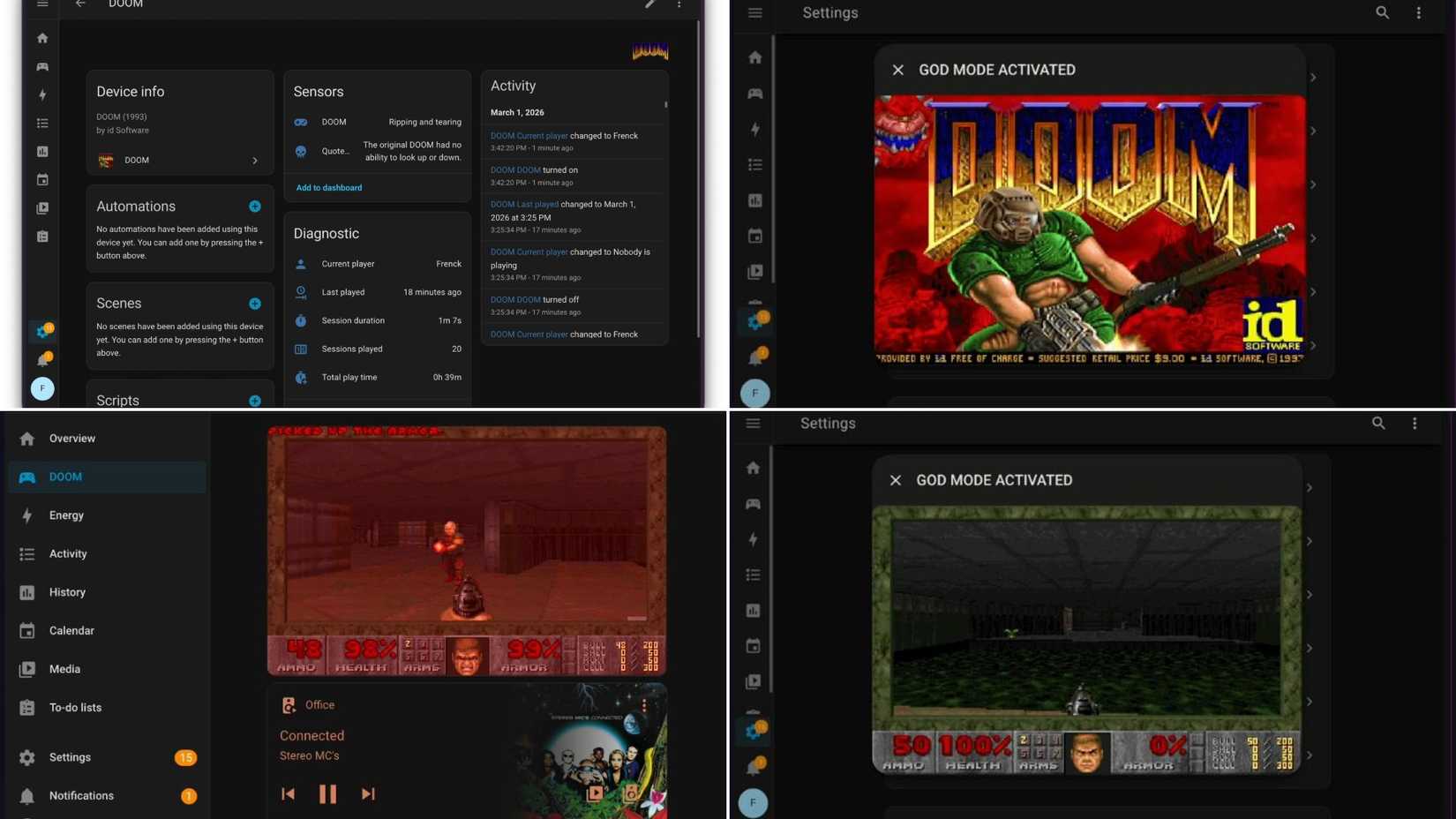Screen dimensions: 1456x819
Task: Open Current player diagnostic row
Action: (x=378, y=264)
